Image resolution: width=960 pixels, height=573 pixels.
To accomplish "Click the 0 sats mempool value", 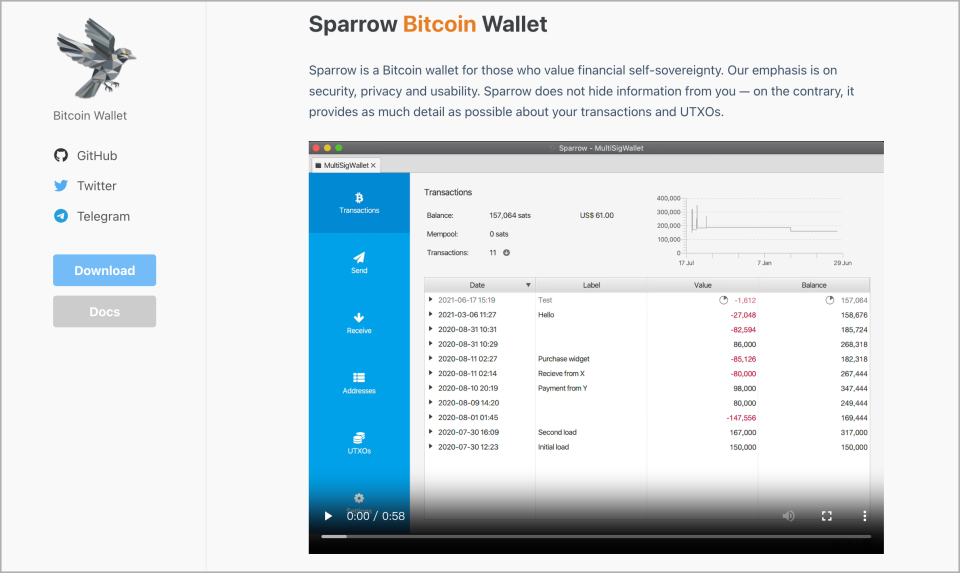I will [x=498, y=234].
